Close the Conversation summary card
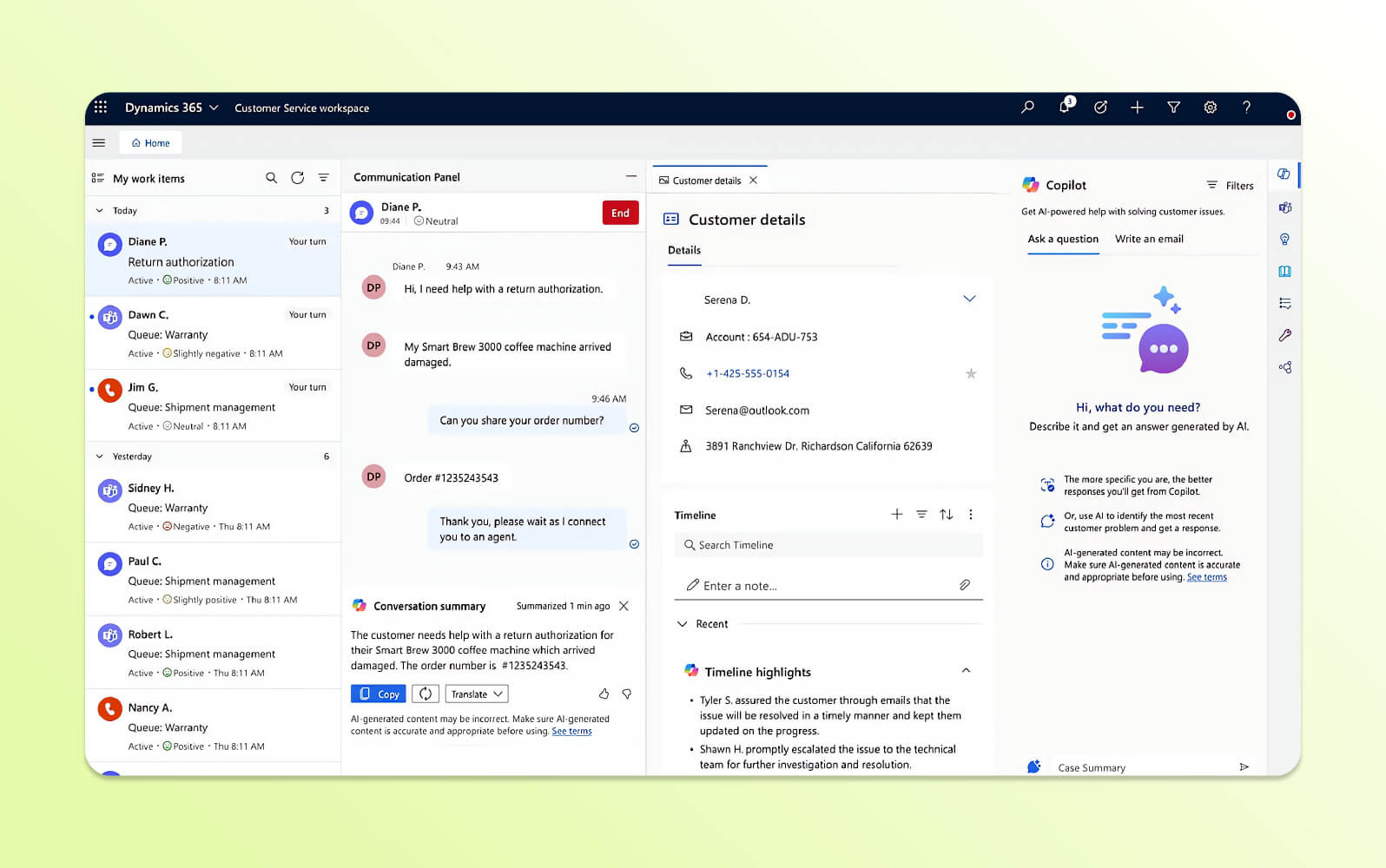1386x868 pixels. (x=624, y=606)
